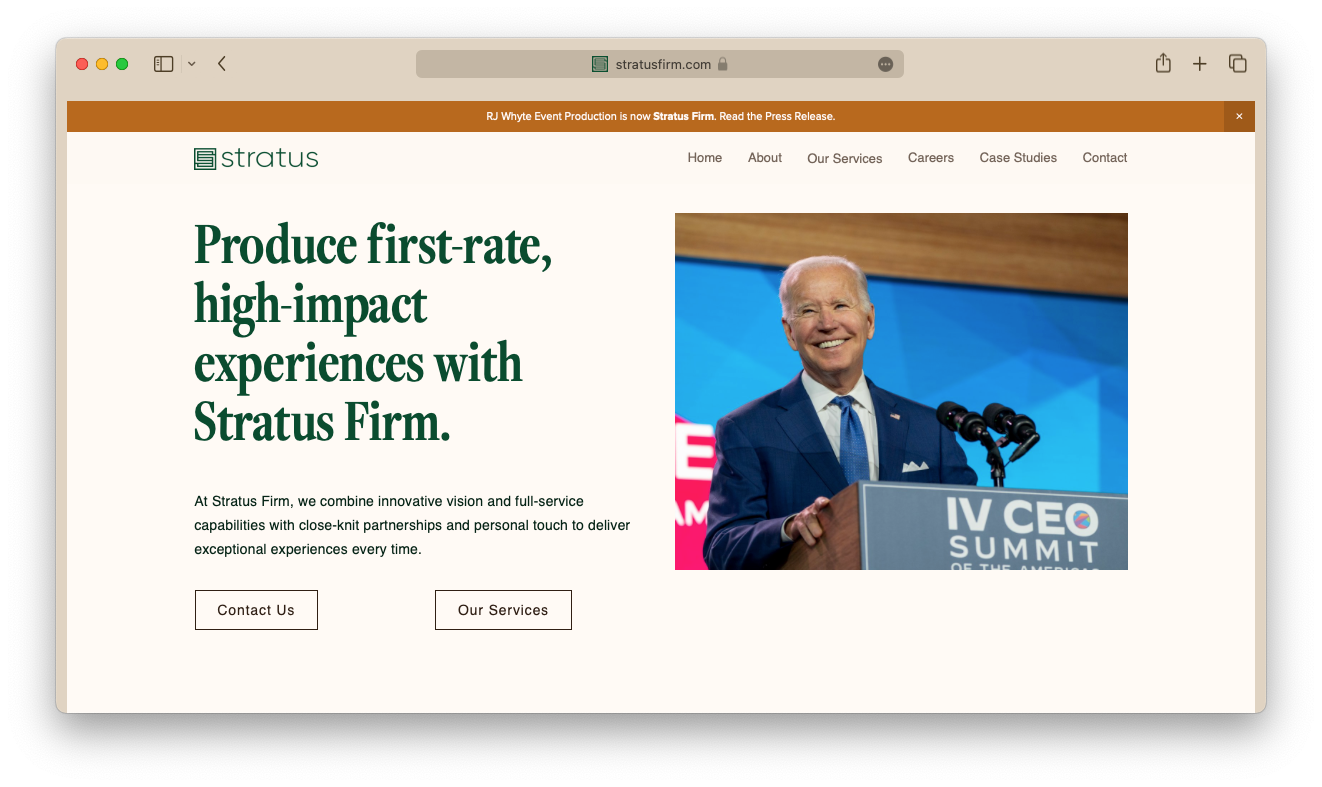The width and height of the screenshot is (1322, 787).
Task: Open the Read the Press Release link
Action: (x=777, y=116)
